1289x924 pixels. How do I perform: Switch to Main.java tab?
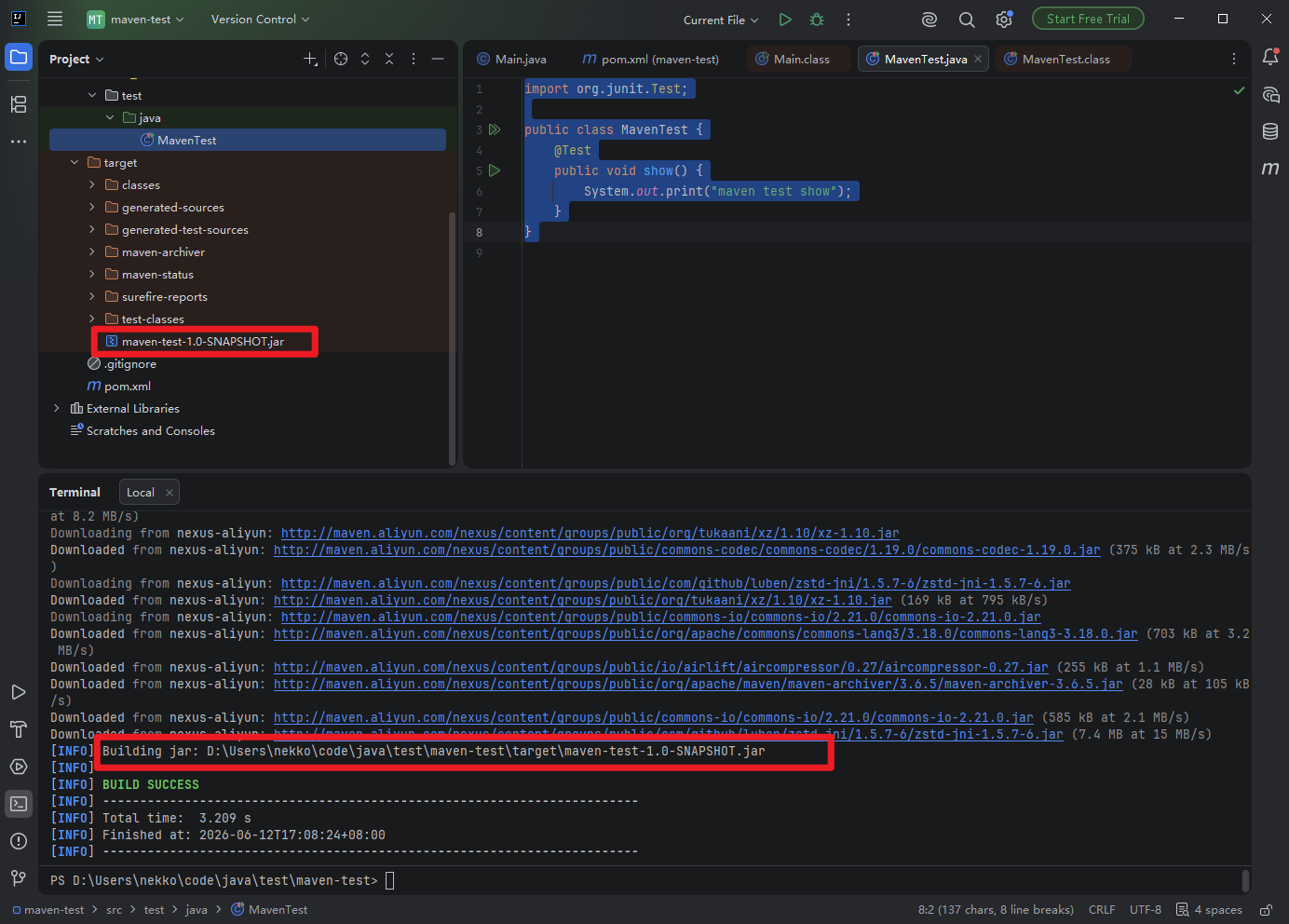(511, 59)
